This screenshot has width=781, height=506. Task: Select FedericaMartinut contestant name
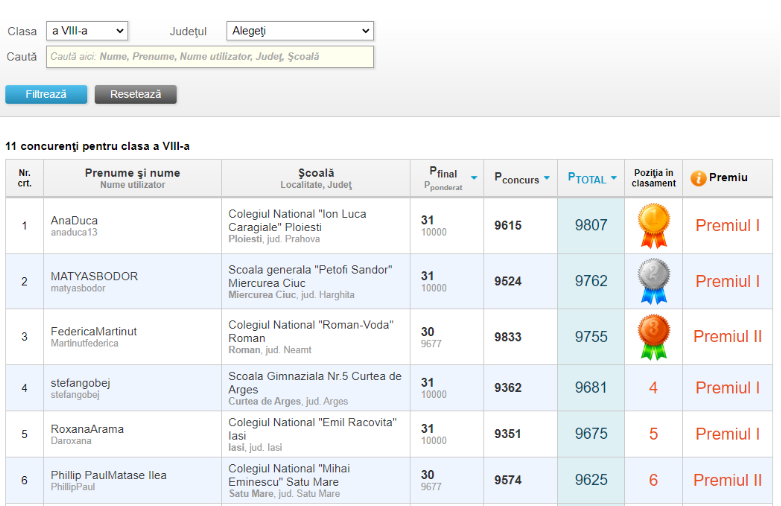94,332
